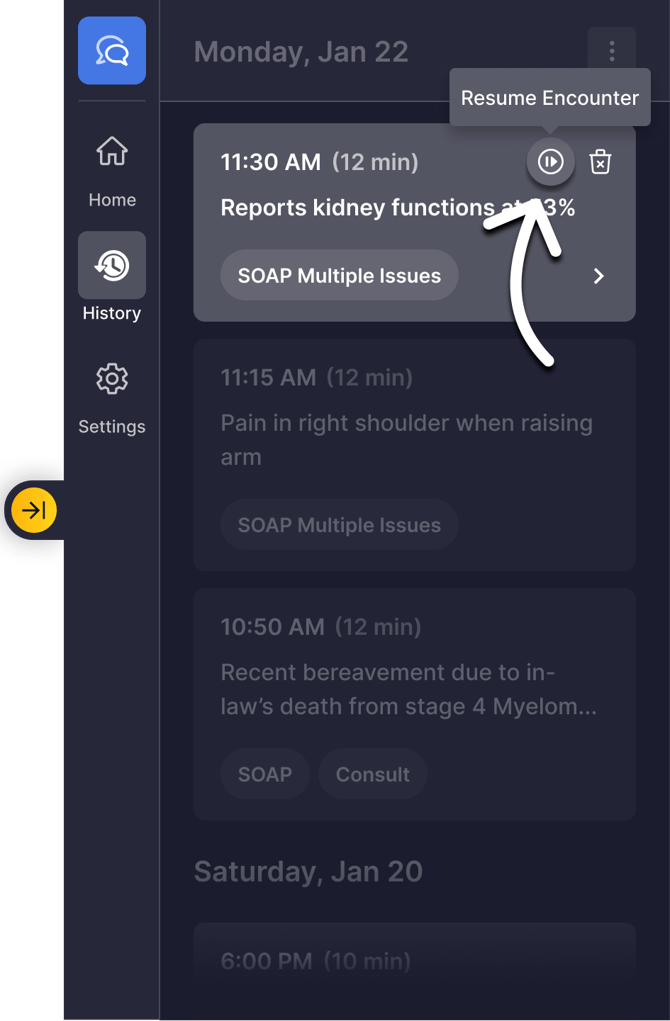The width and height of the screenshot is (670, 1021).
Task: Open the History section
Action: point(112,265)
